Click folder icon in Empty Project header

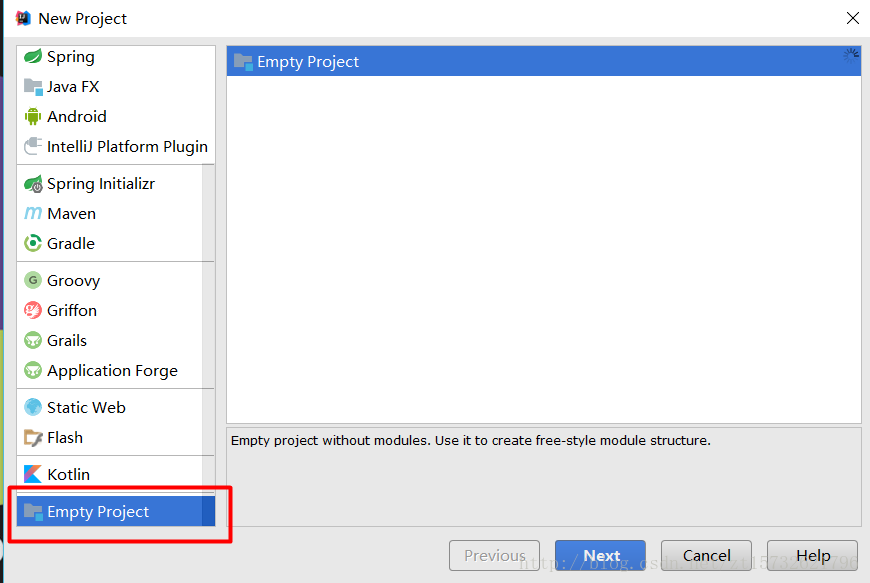[243, 62]
